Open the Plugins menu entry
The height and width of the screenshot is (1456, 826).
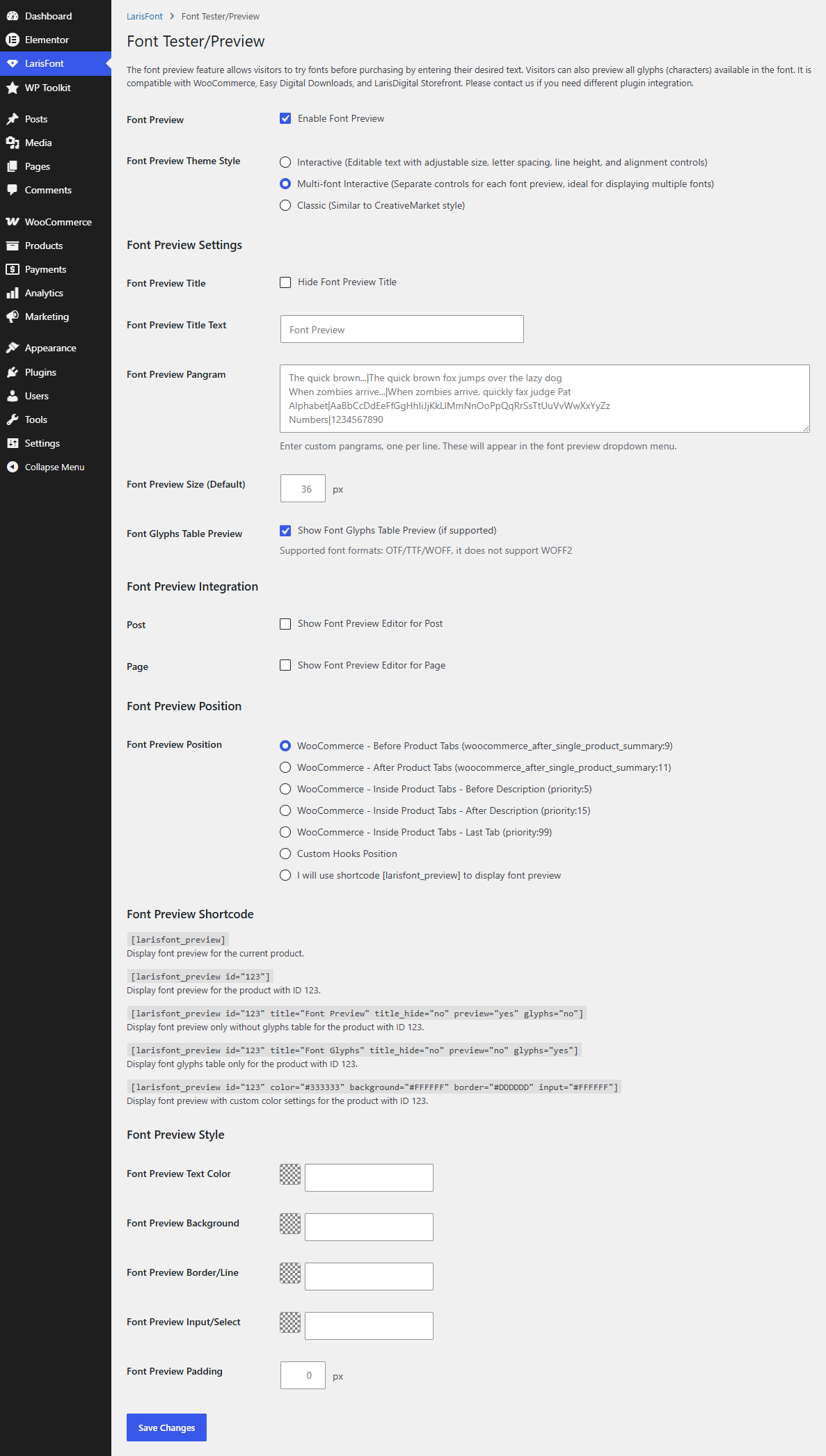tap(56, 372)
